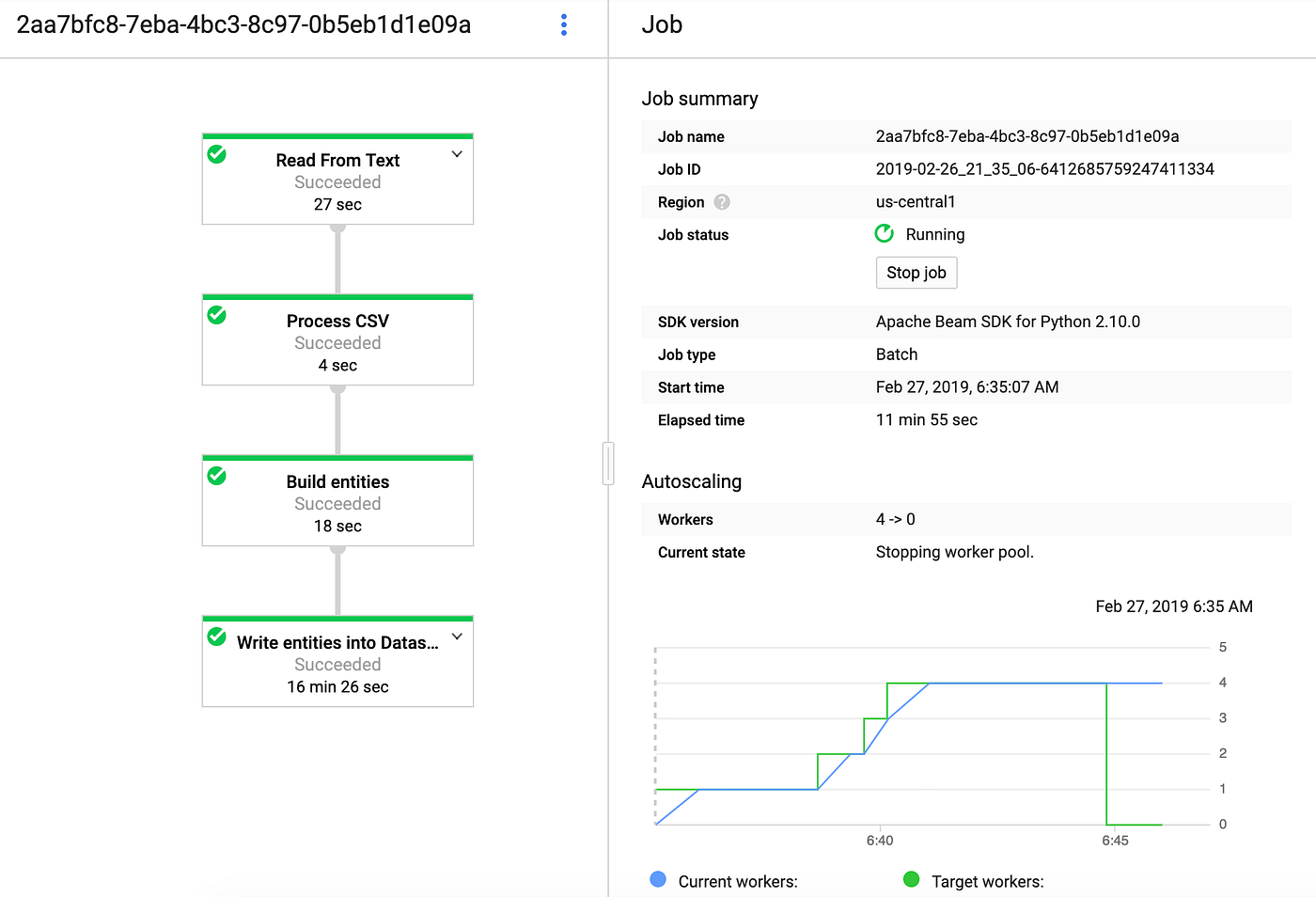Click the Batch job type value
The width and height of the screenshot is (1316, 897).
tap(897, 354)
